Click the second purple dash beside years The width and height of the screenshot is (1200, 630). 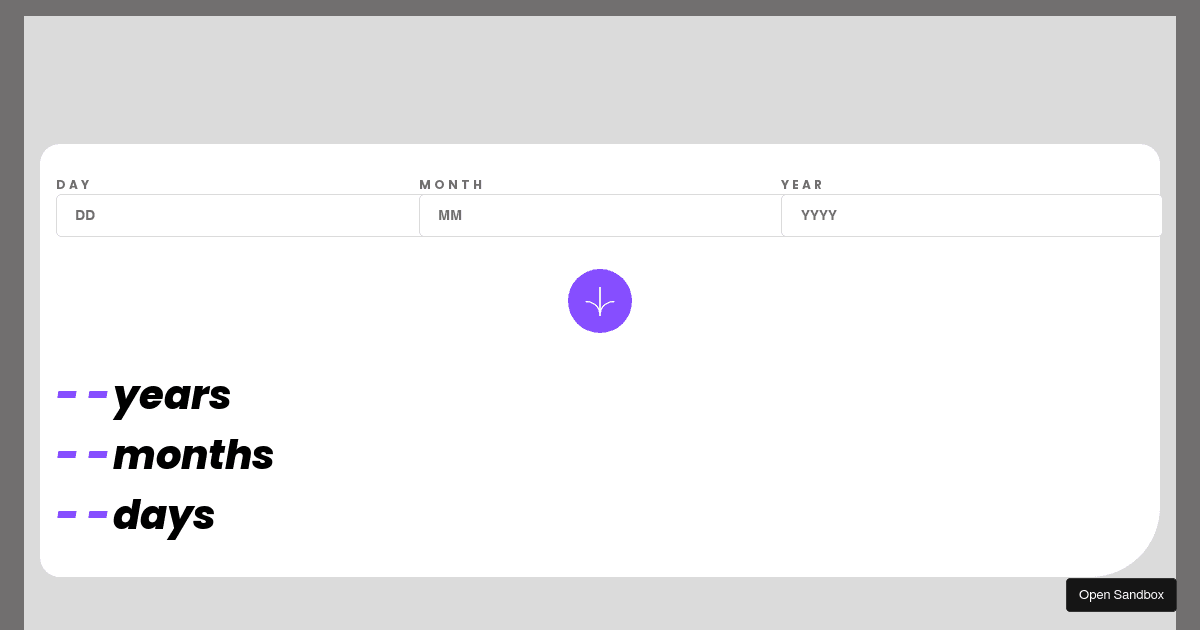pos(97,395)
